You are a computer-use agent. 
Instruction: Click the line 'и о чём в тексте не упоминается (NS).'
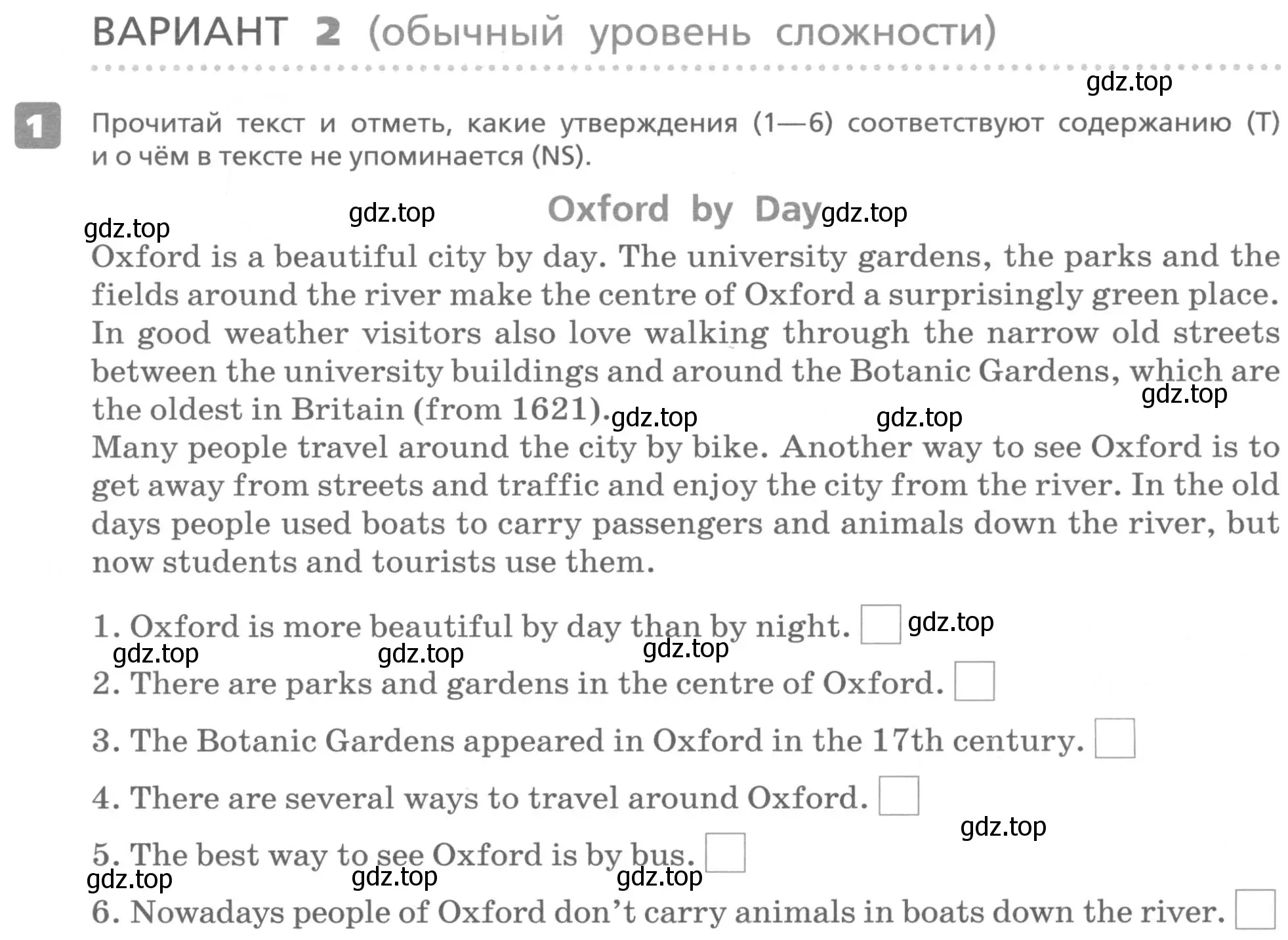341,157
